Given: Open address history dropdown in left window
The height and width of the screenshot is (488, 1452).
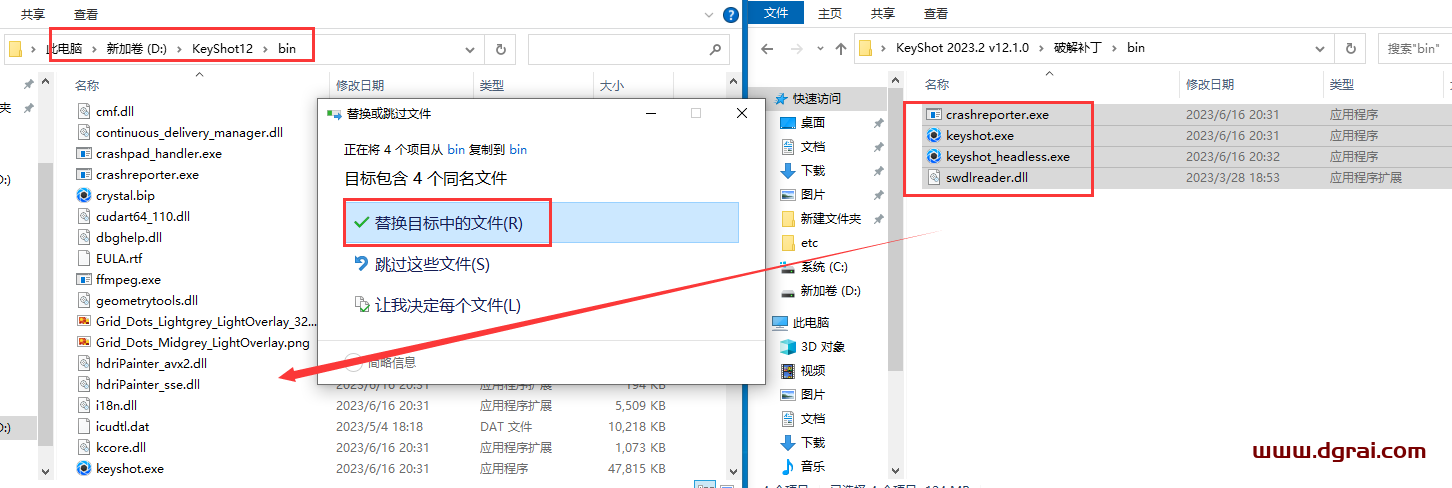Looking at the screenshot, I should coord(472,49).
